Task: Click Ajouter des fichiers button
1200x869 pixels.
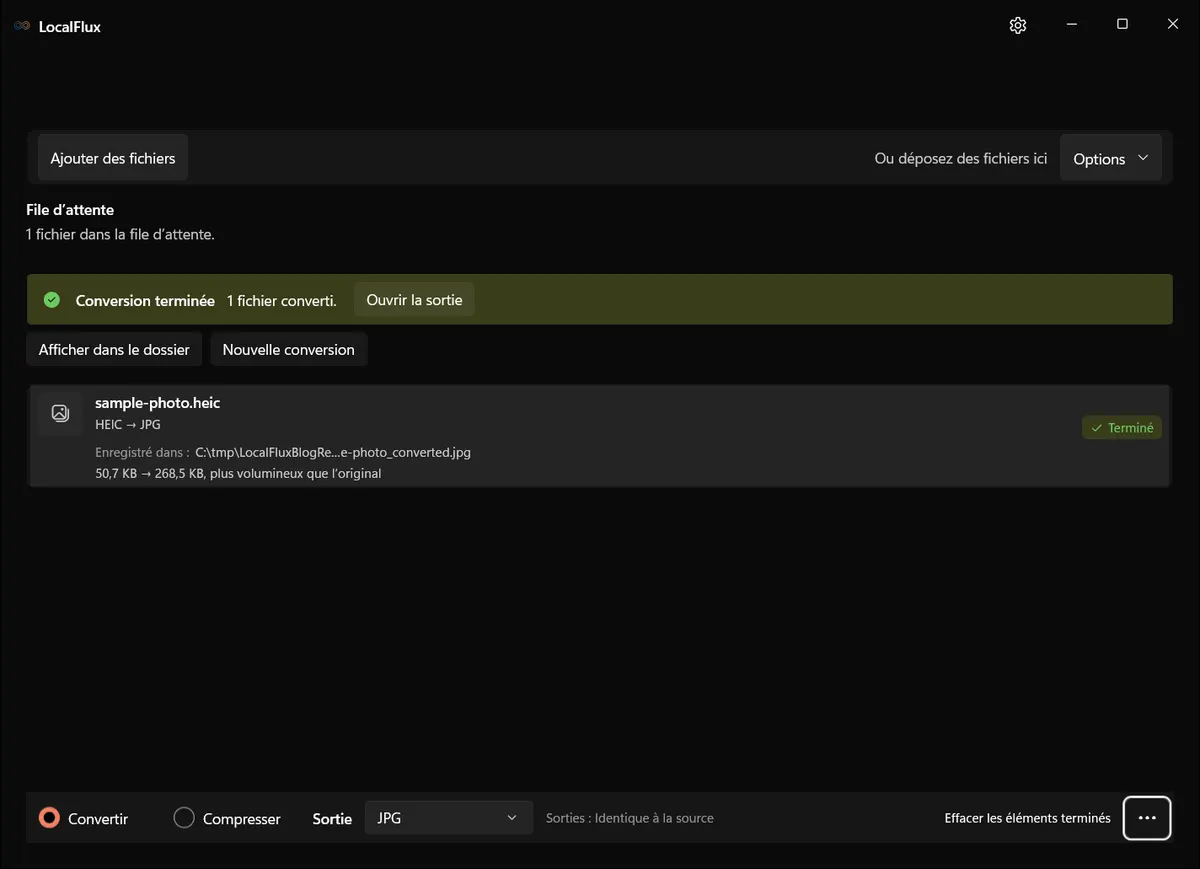Action: 113,158
